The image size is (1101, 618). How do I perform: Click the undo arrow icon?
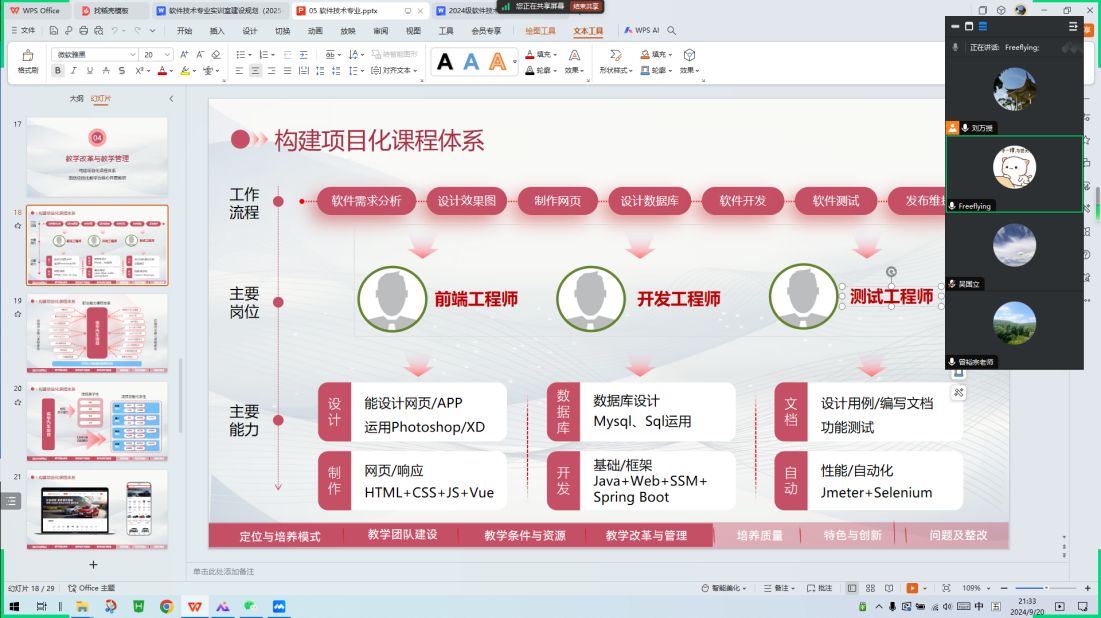(114, 30)
